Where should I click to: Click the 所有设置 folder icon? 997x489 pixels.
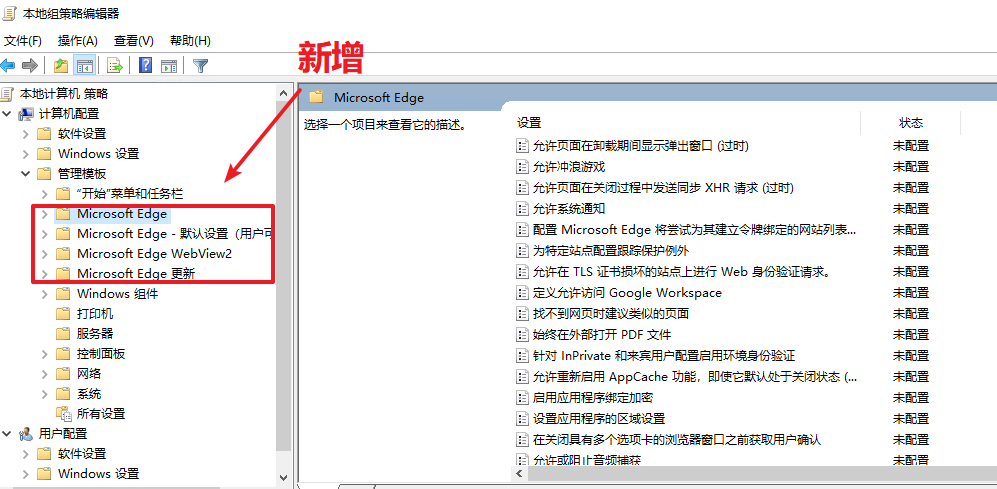64,415
